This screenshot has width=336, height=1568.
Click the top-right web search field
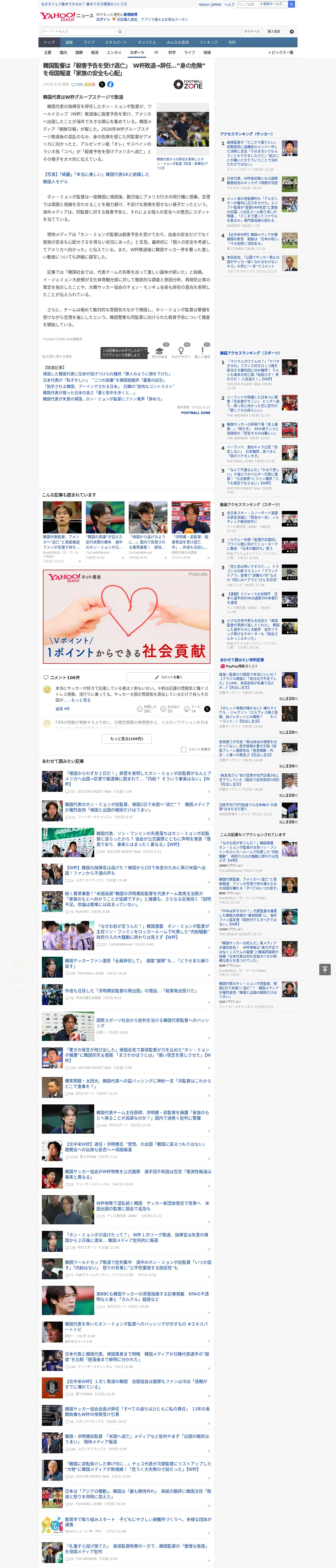click(x=248, y=4)
